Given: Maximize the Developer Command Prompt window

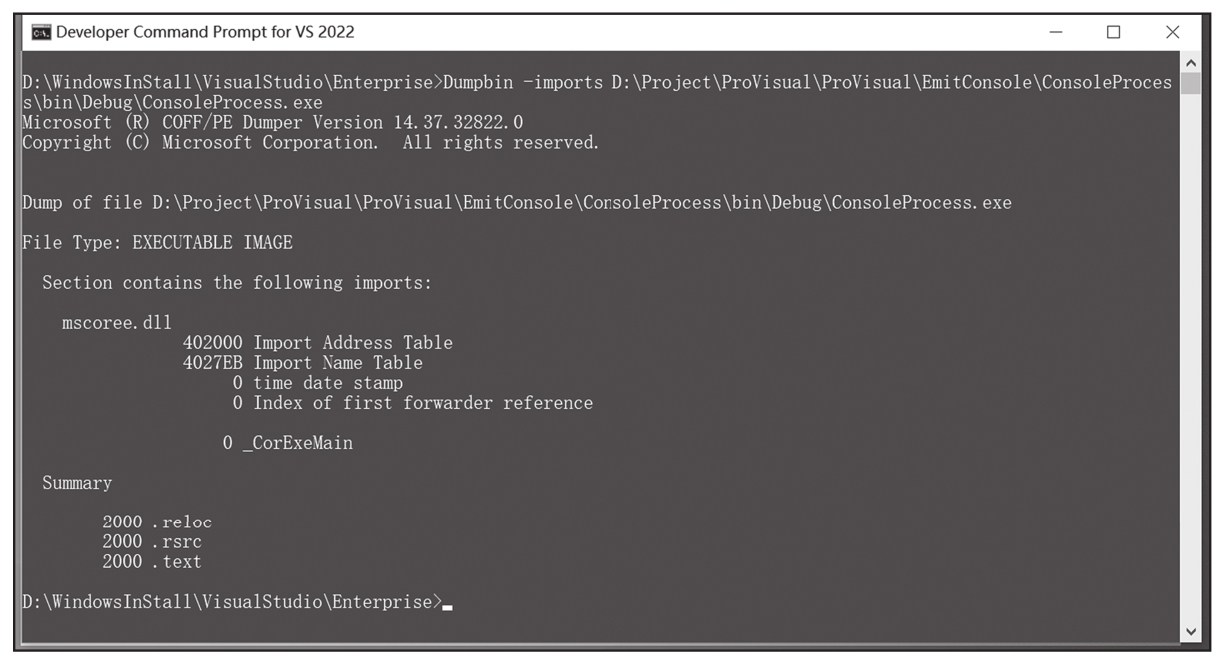Looking at the screenshot, I should 1114,32.
